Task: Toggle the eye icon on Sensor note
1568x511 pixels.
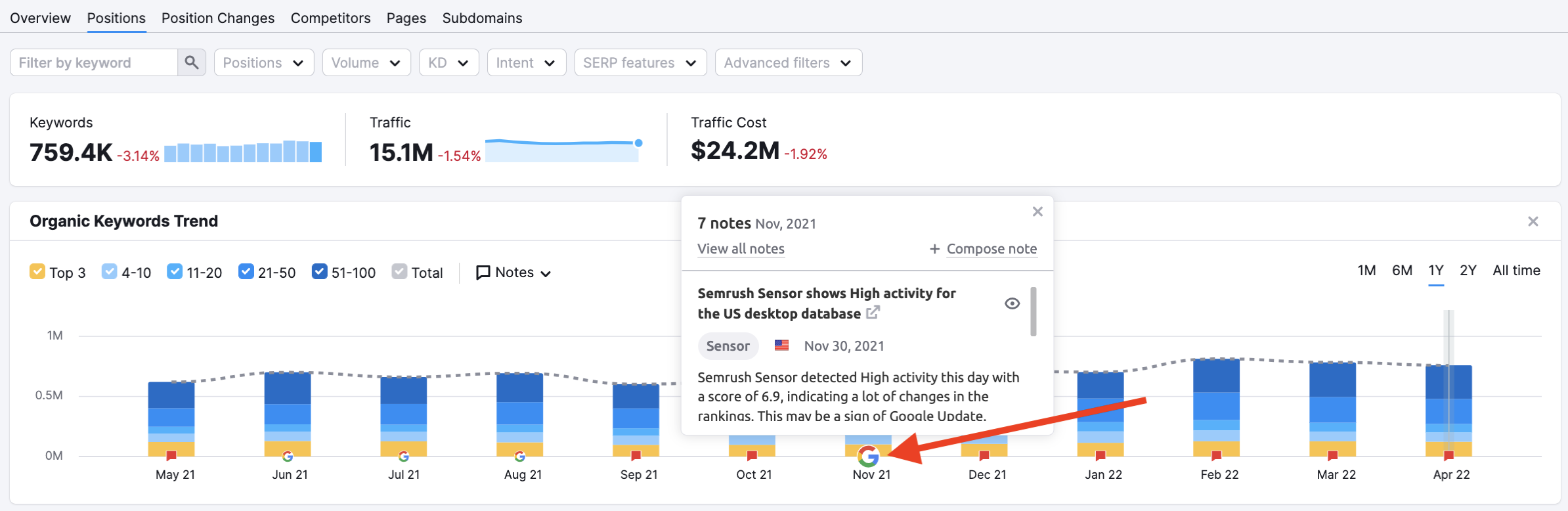Action: pos(1012,303)
